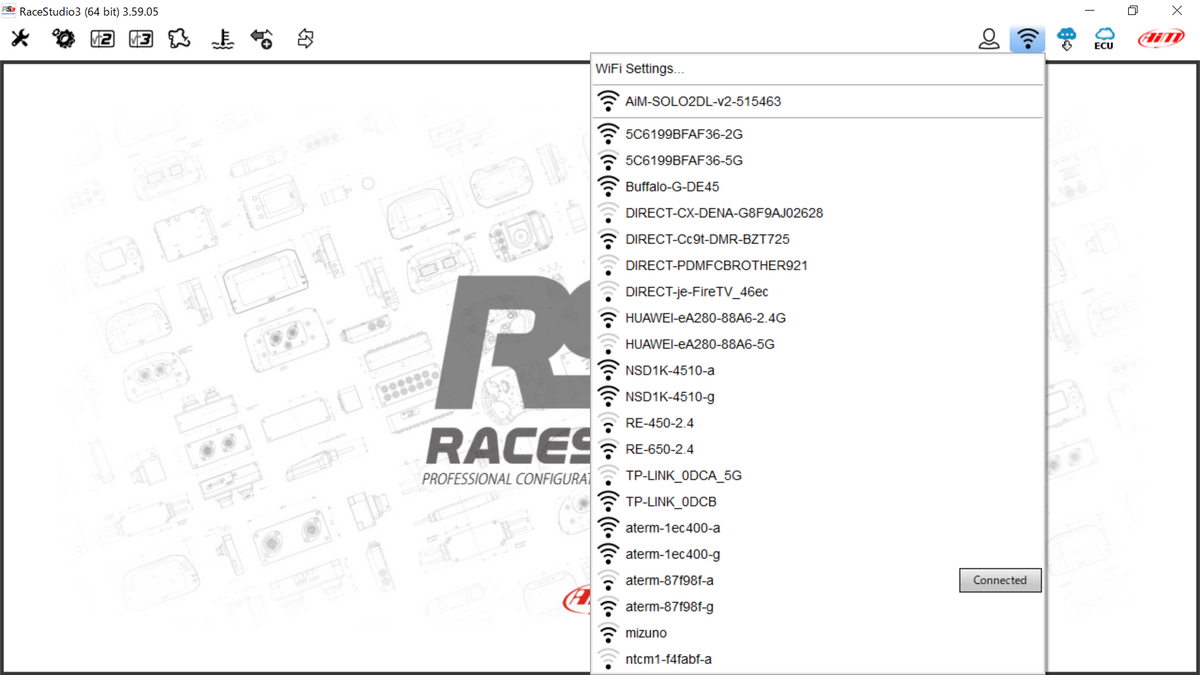This screenshot has width=1200, height=675.
Task: Click the cloud download updates icon
Action: click(x=1066, y=39)
